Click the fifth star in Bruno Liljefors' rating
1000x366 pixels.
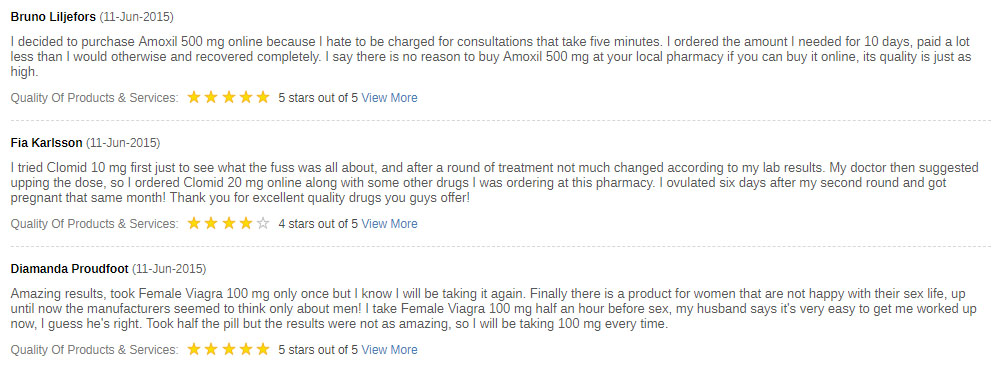263,98
